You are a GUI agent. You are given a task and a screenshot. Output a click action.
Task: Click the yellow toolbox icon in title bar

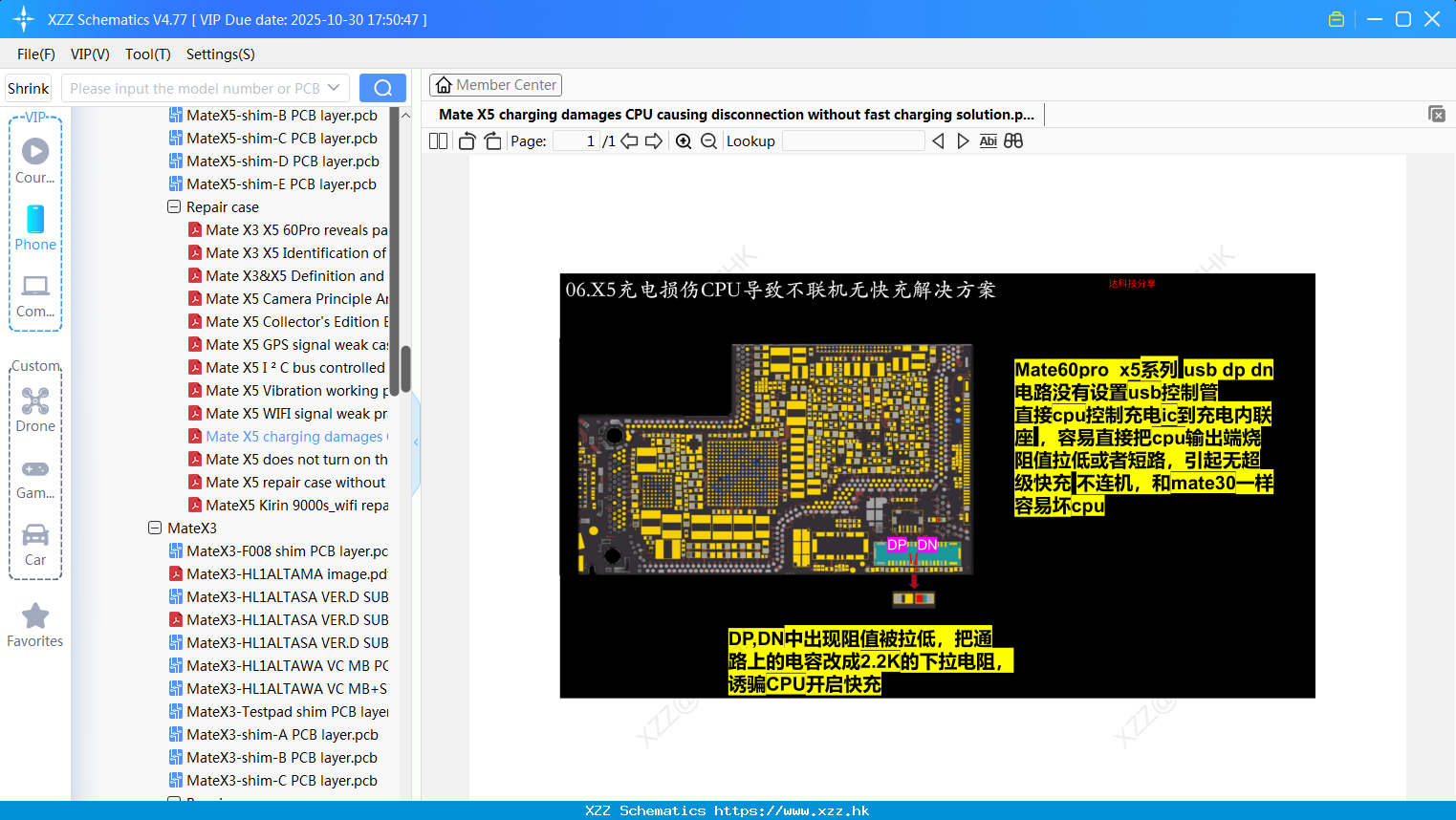[x=1336, y=19]
